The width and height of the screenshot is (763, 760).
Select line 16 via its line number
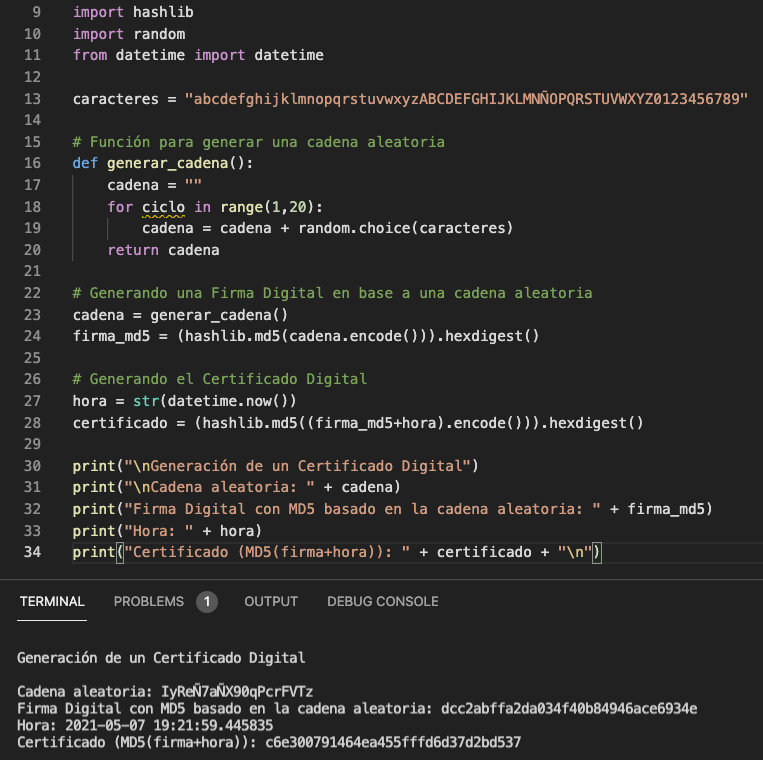(x=31, y=163)
